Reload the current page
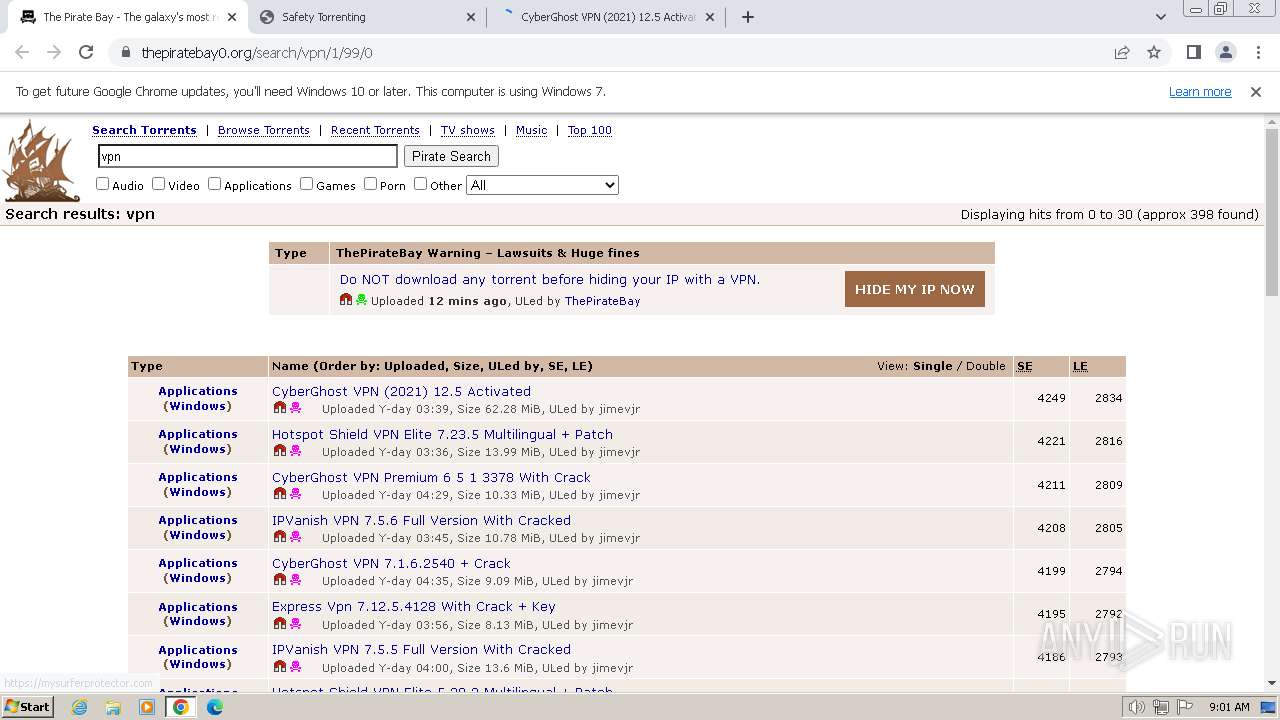The width and height of the screenshot is (1280, 720). [x=86, y=53]
